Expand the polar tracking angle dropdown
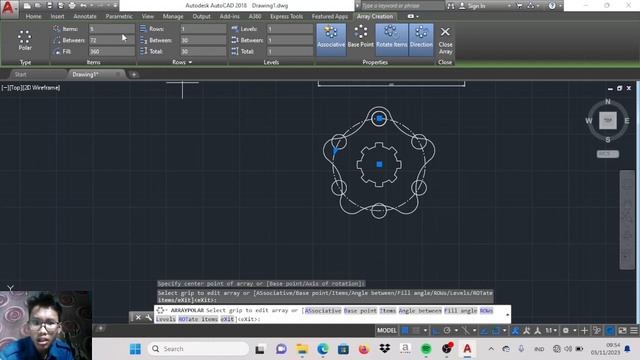 [456, 330]
